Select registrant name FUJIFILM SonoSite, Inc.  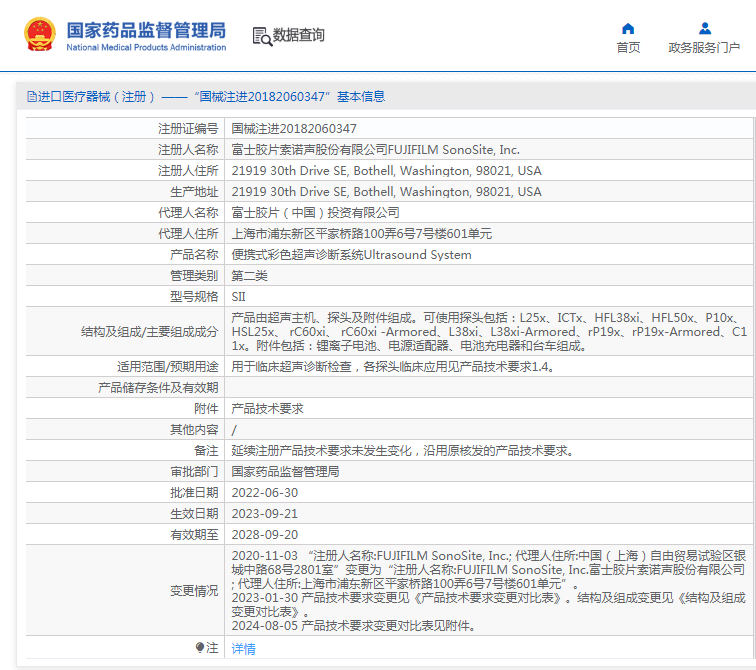376,150
